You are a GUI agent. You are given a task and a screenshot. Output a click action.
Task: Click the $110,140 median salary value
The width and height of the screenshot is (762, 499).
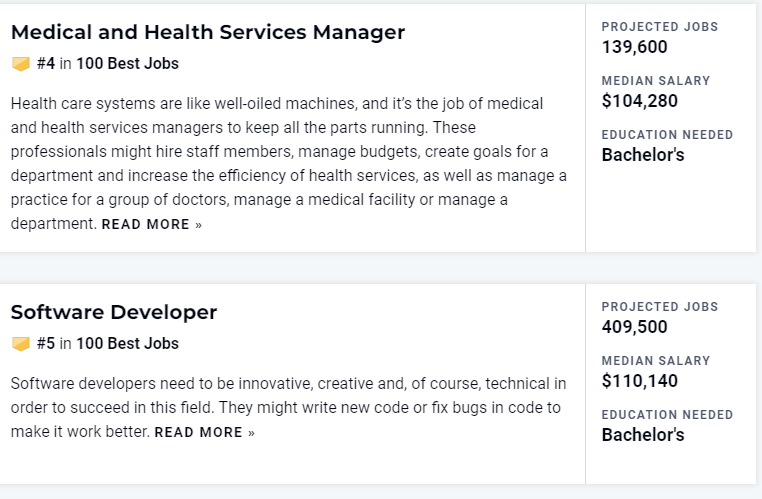point(640,381)
